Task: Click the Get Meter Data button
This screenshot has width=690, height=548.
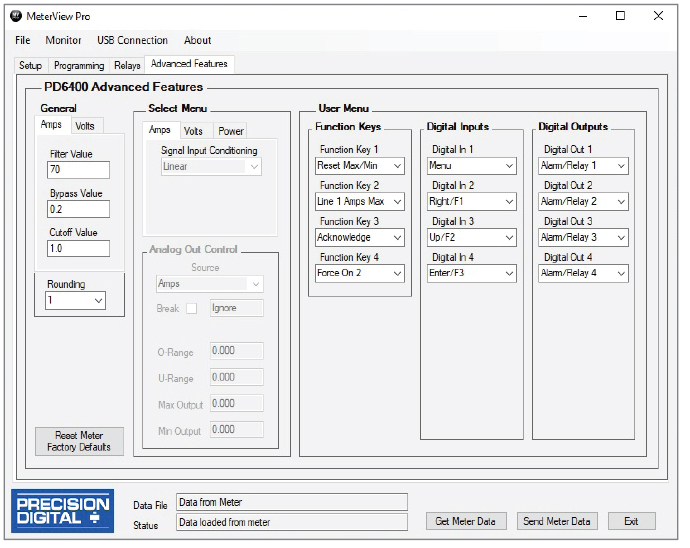Action: coord(466,522)
